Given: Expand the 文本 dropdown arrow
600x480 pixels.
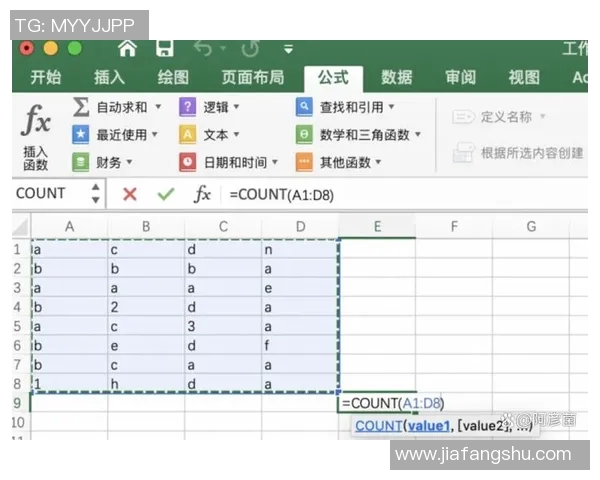Looking at the screenshot, I should pyautogui.click(x=236, y=134).
